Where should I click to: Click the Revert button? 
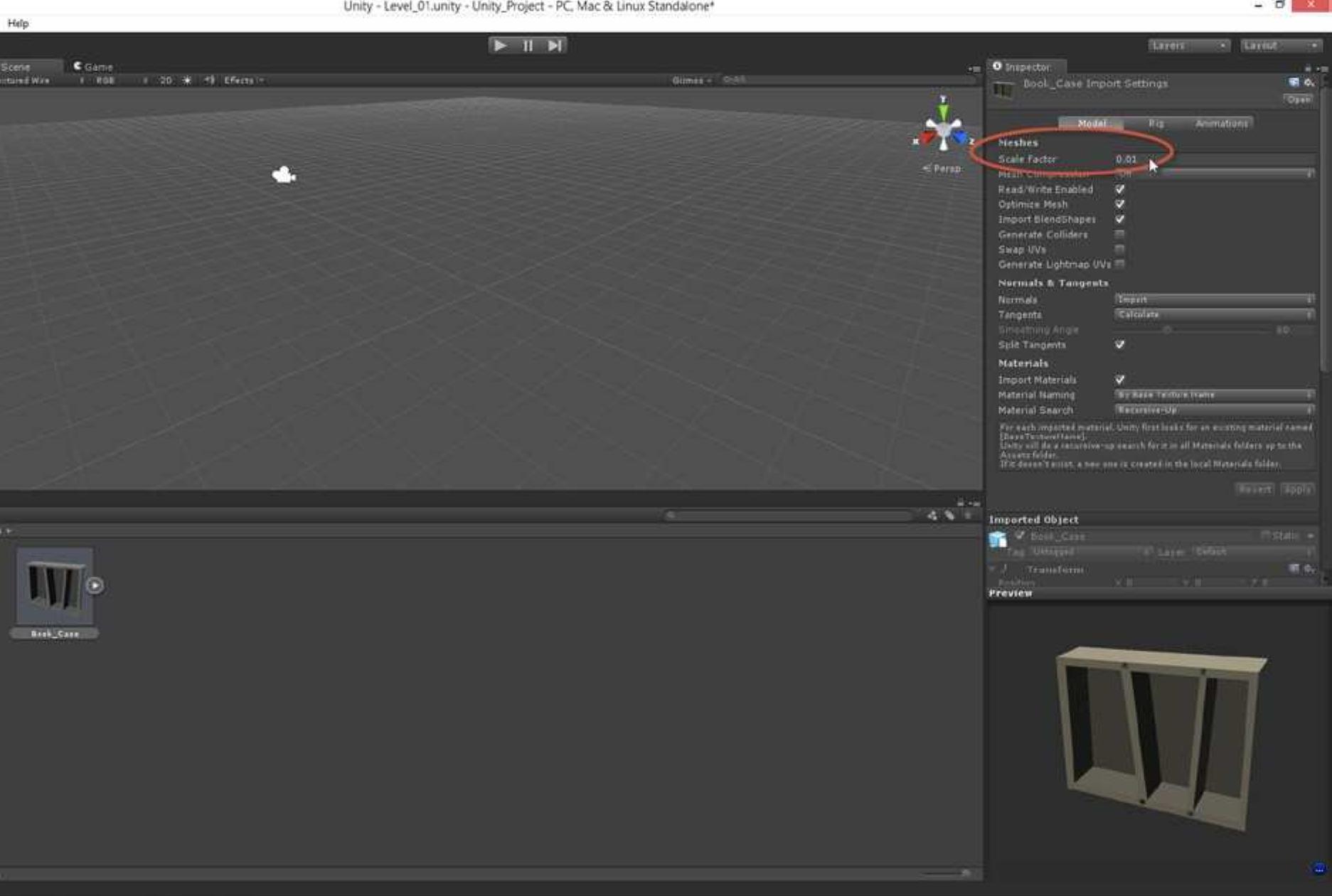[1256, 489]
